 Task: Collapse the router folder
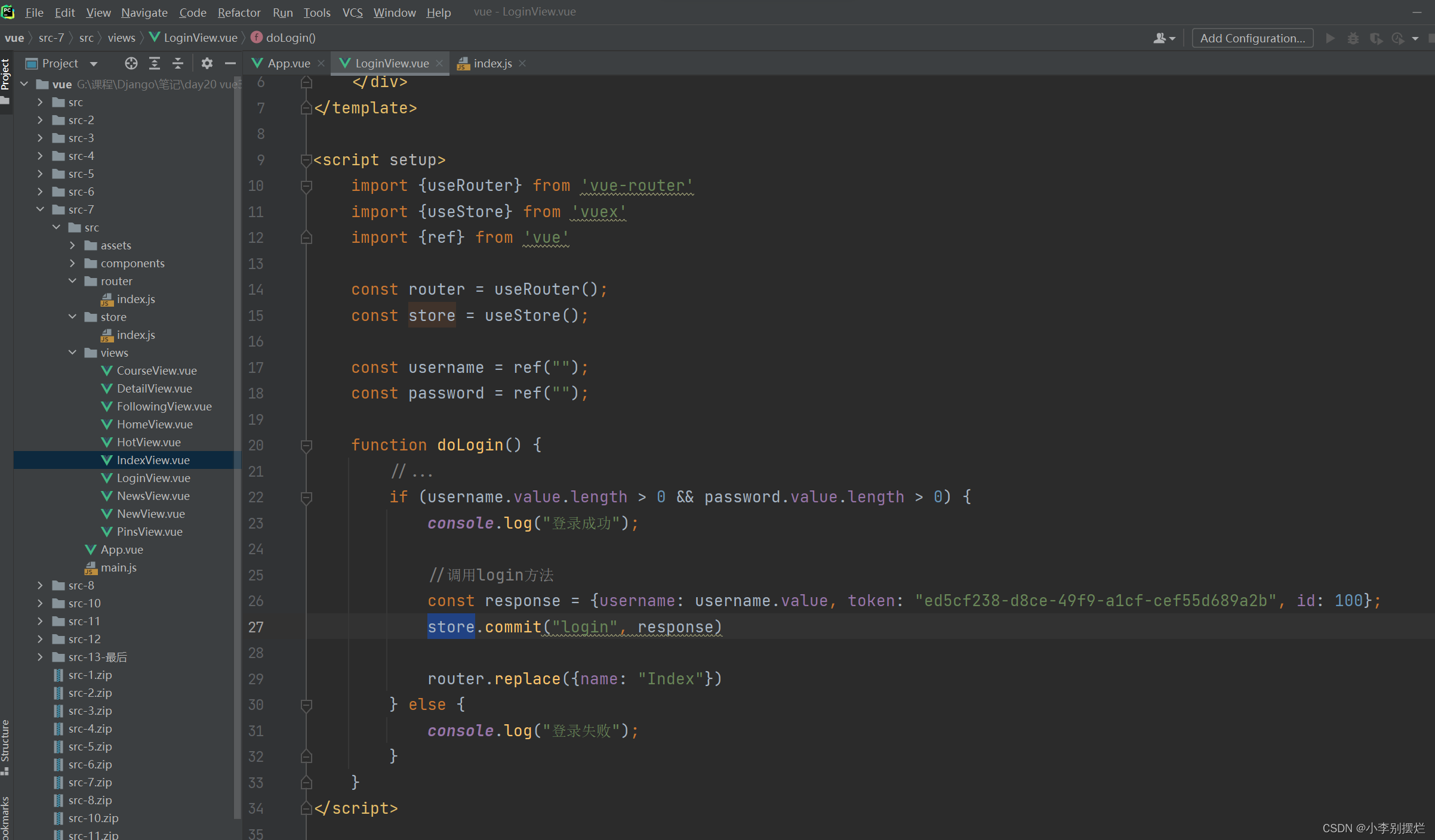72,281
